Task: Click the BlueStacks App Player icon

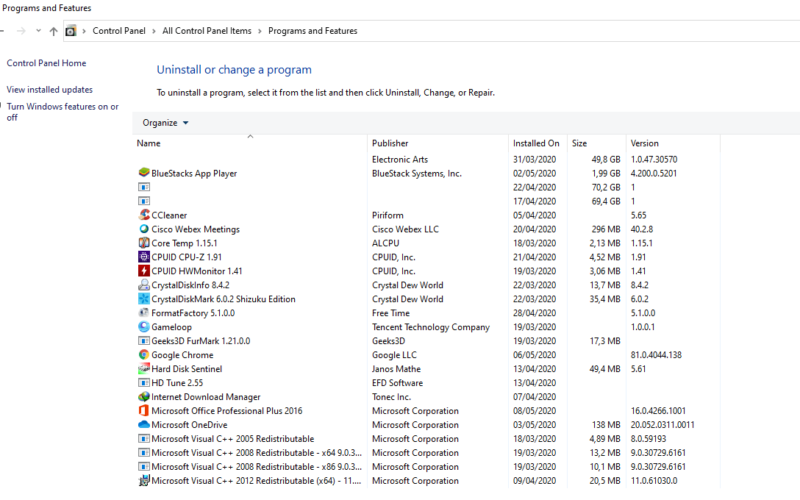Action: tap(144, 173)
